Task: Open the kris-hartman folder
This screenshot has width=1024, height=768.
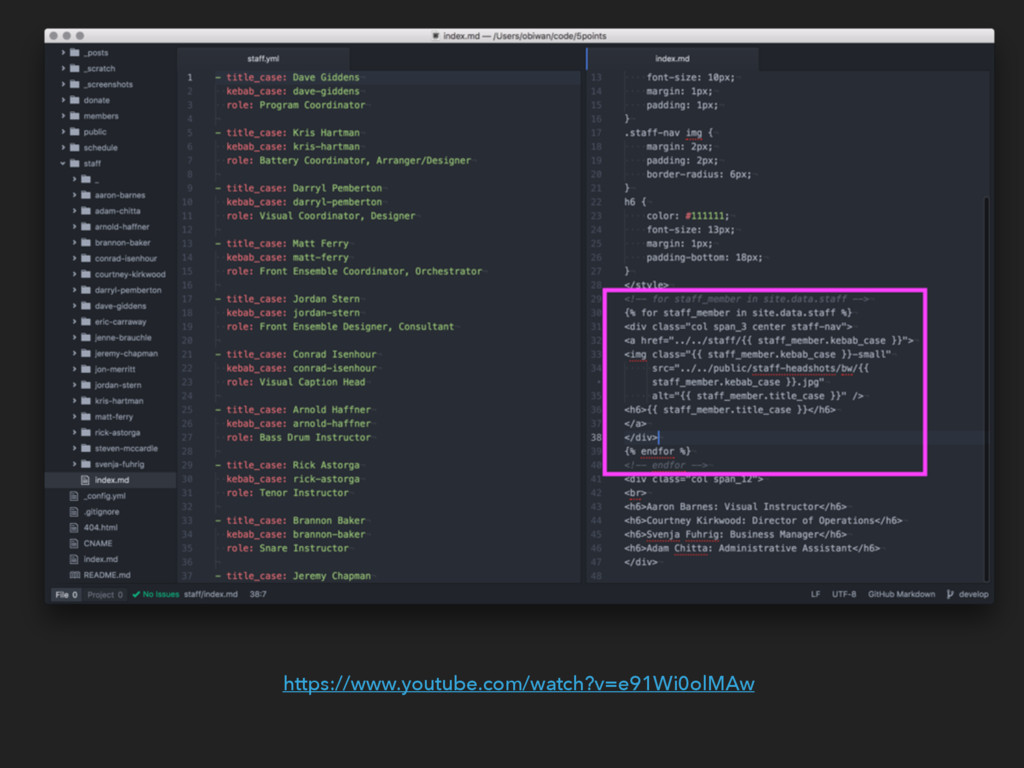Action: coord(119,401)
